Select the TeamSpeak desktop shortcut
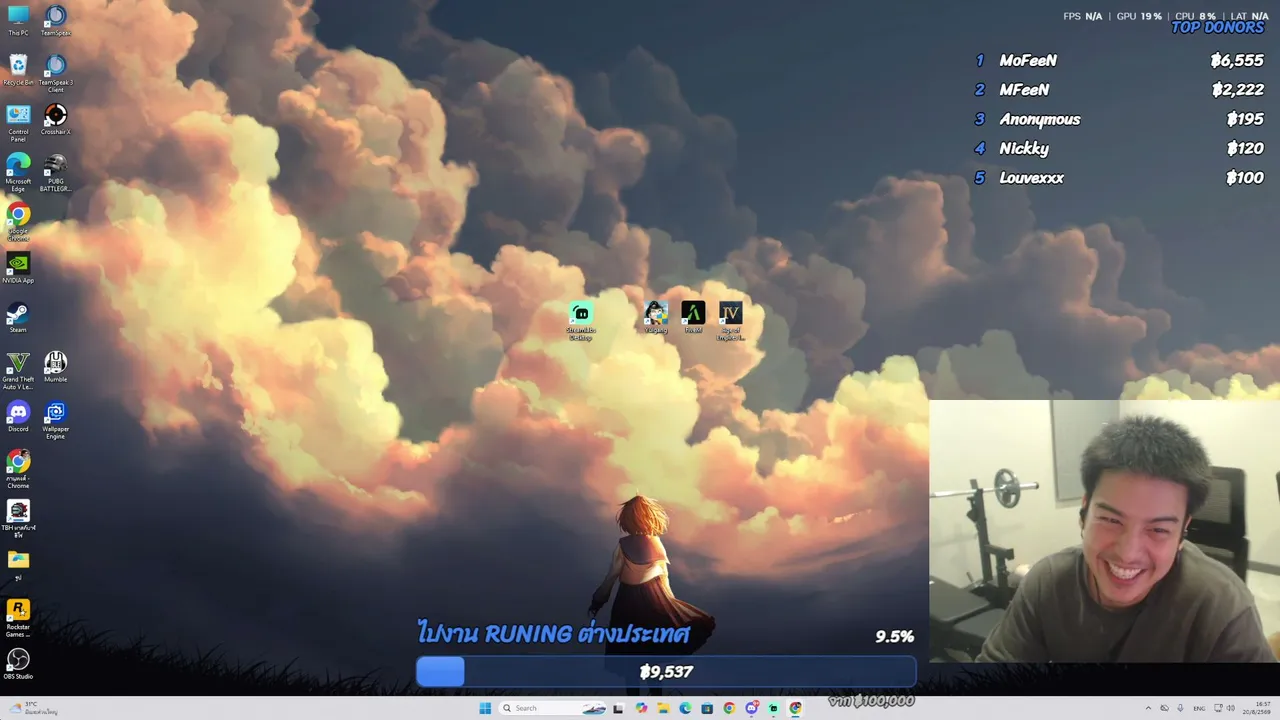The image size is (1280, 720). coord(56,20)
